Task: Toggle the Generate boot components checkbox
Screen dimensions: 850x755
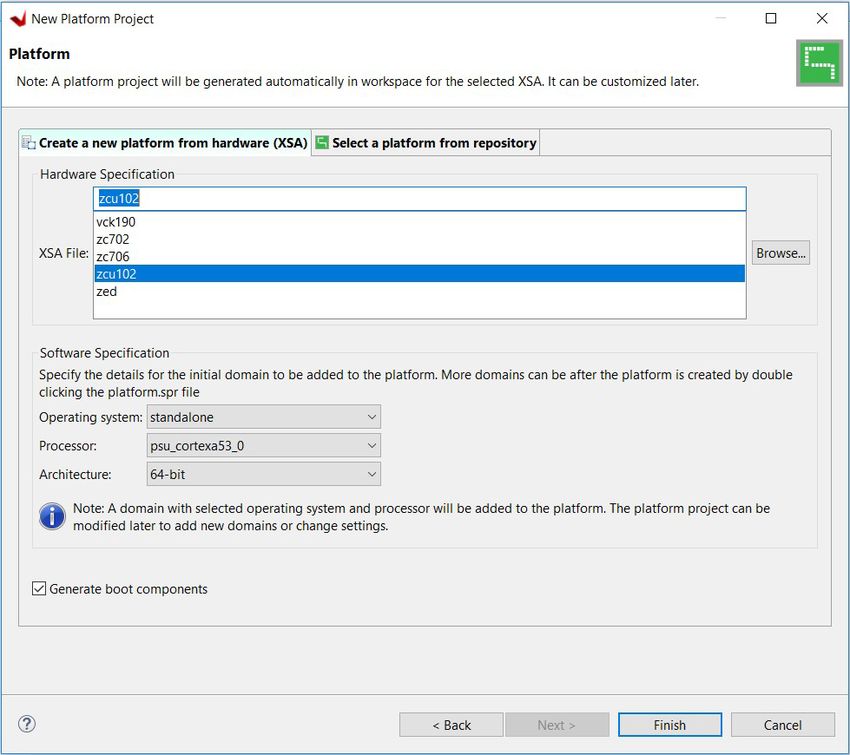Action: 38,589
